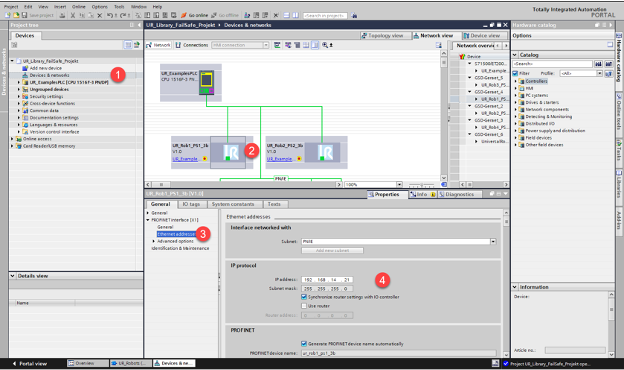This screenshot has width=624, height=370.
Task: Open the Subnet dropdown
Action: [493, 241]
